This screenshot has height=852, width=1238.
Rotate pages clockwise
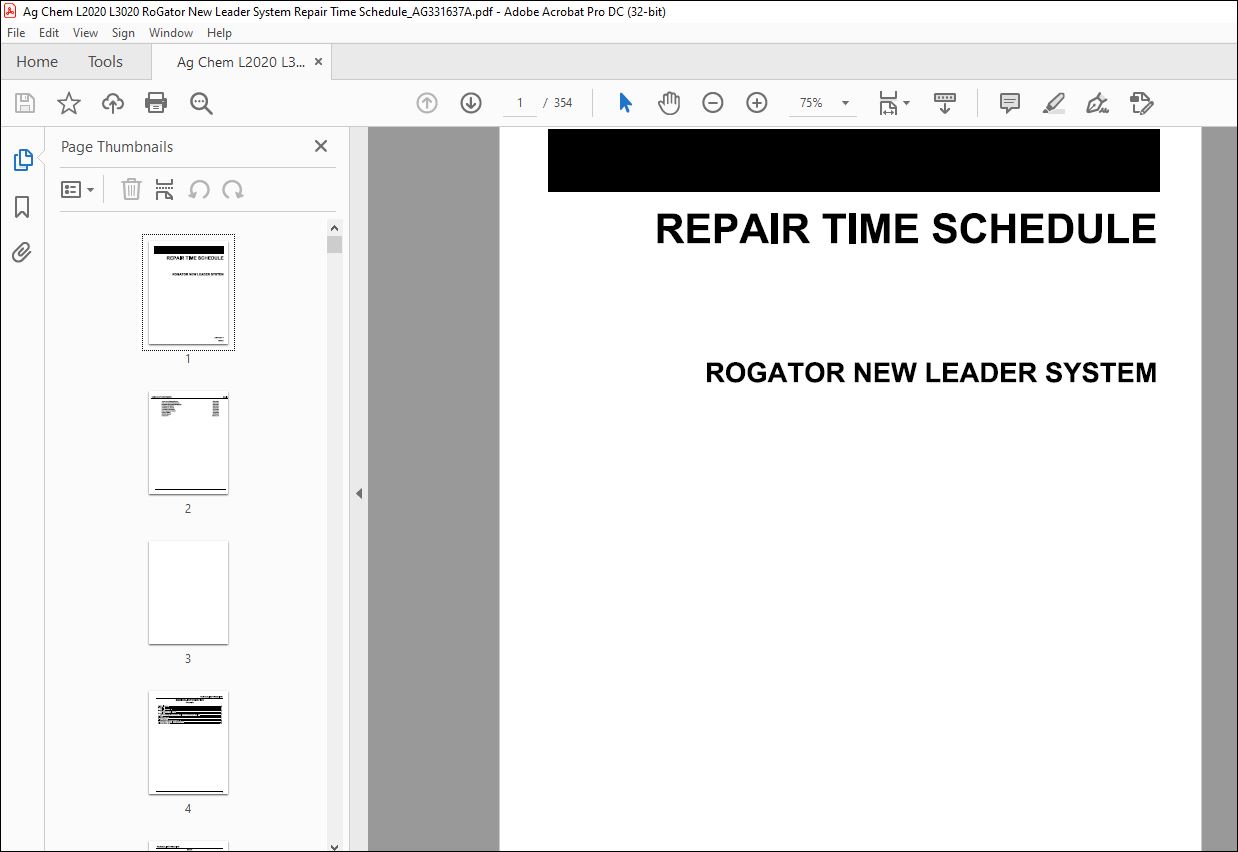(233, 190)
